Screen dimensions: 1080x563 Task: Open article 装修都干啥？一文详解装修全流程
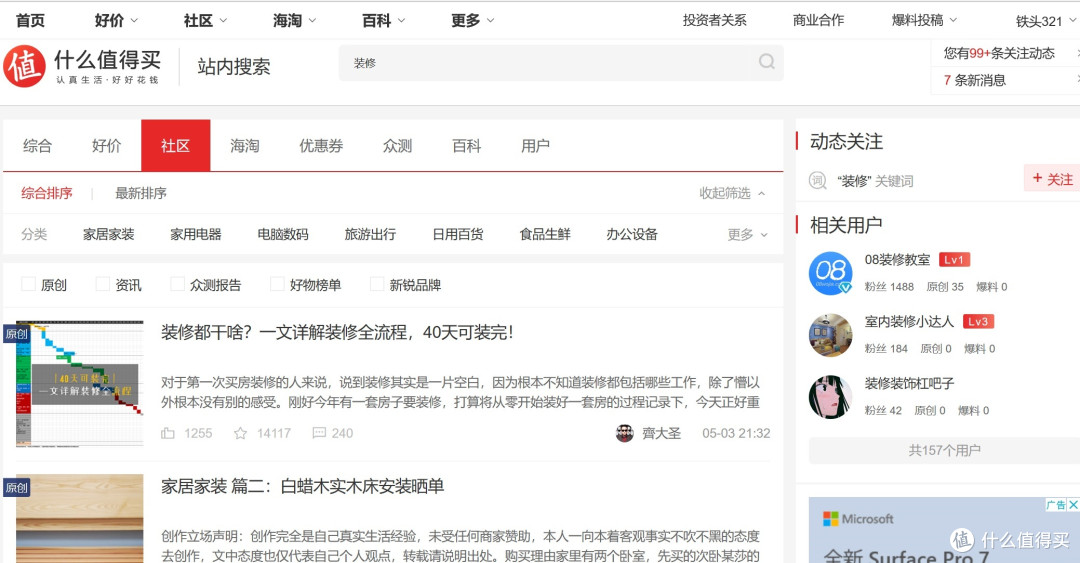[x=337, y=333]
